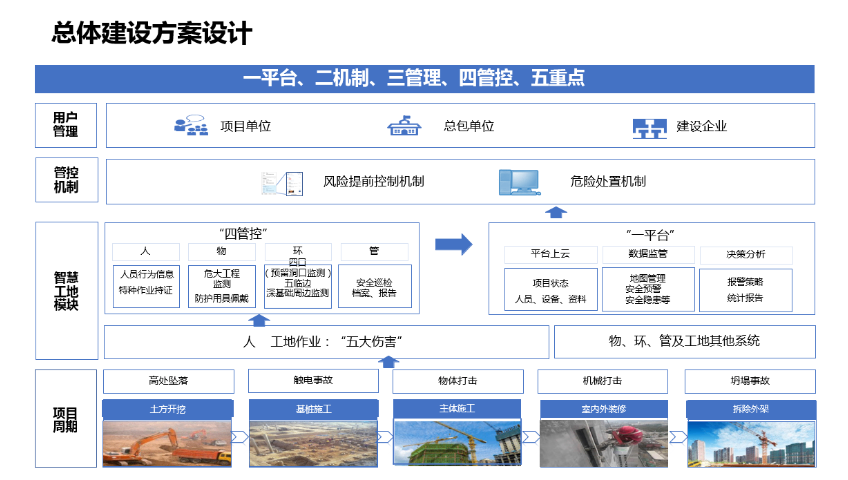This screenshot has width=848, height=480.
Task: Click the chevron between 土方开挖 and 基桩施工 photos
Action: tap(240, 437)
